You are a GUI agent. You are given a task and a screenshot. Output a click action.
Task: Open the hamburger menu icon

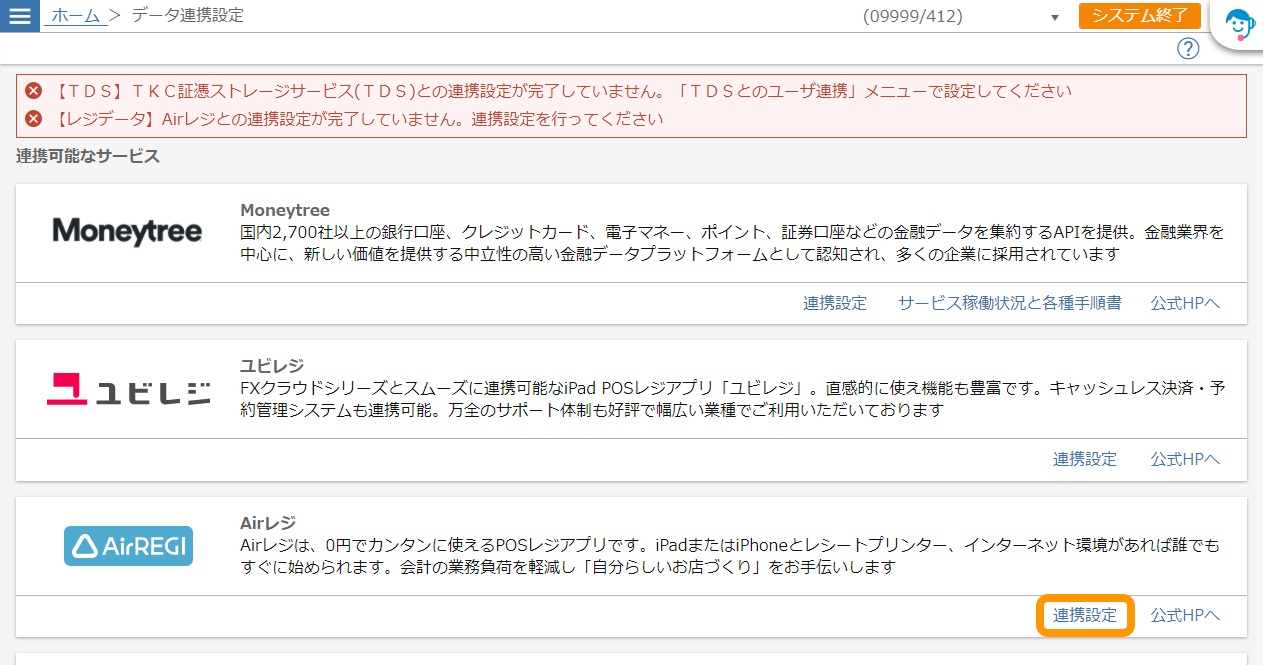tap(20, 16)
